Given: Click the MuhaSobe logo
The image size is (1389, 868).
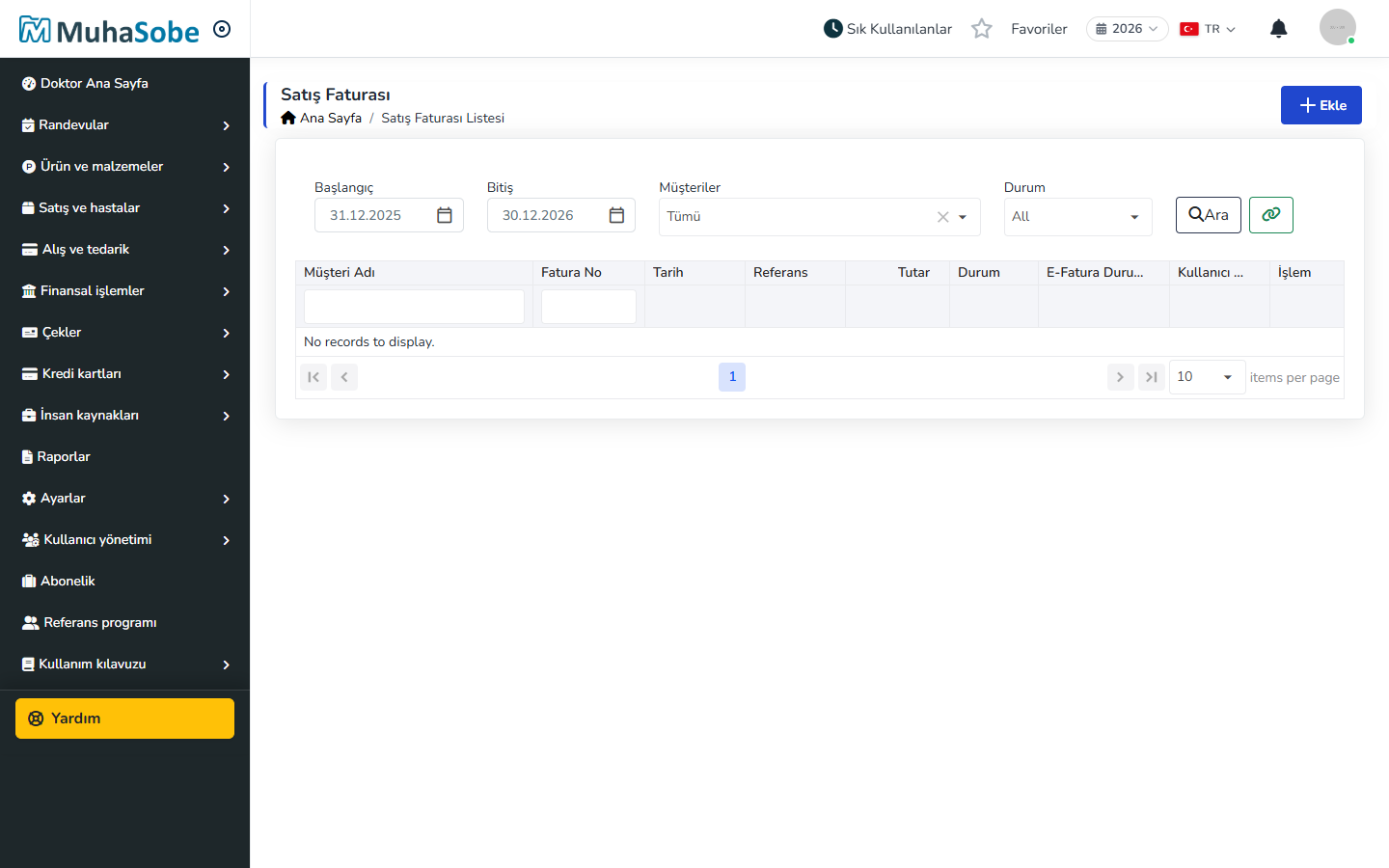Looking at the screenshot, I should pos(109,30).
